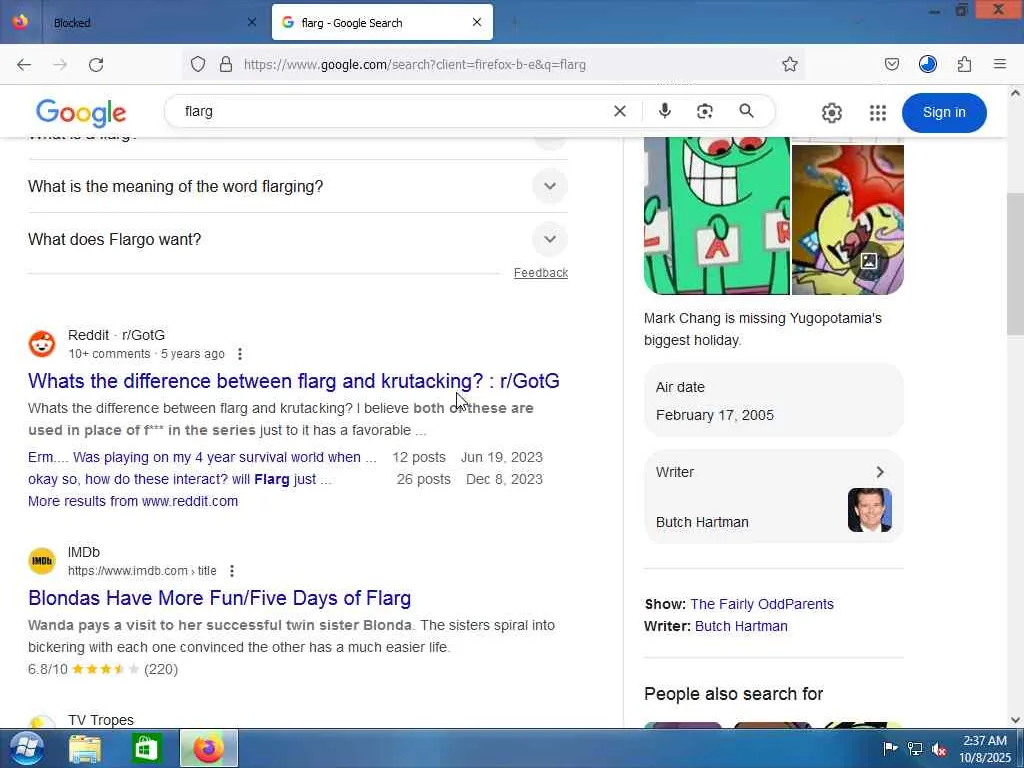Open the green Store taskbar icon
Viewport: 1024px width, 768px height.
(x=145, y=749)
